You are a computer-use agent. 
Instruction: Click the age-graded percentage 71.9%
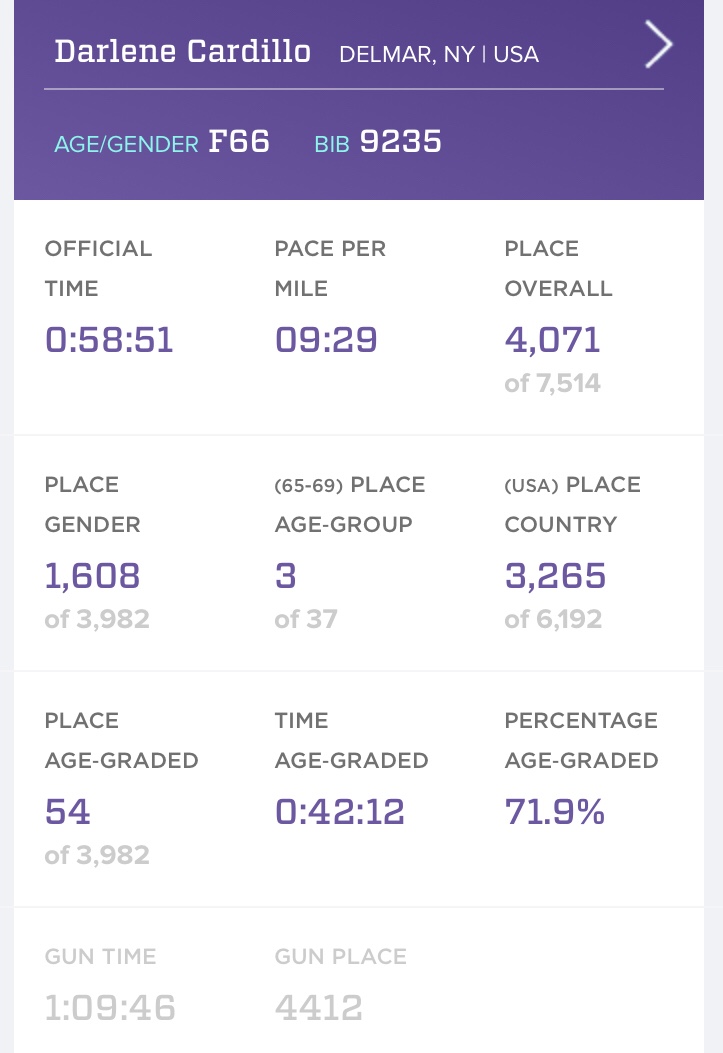pyautogui.click(x=555, y=812)
